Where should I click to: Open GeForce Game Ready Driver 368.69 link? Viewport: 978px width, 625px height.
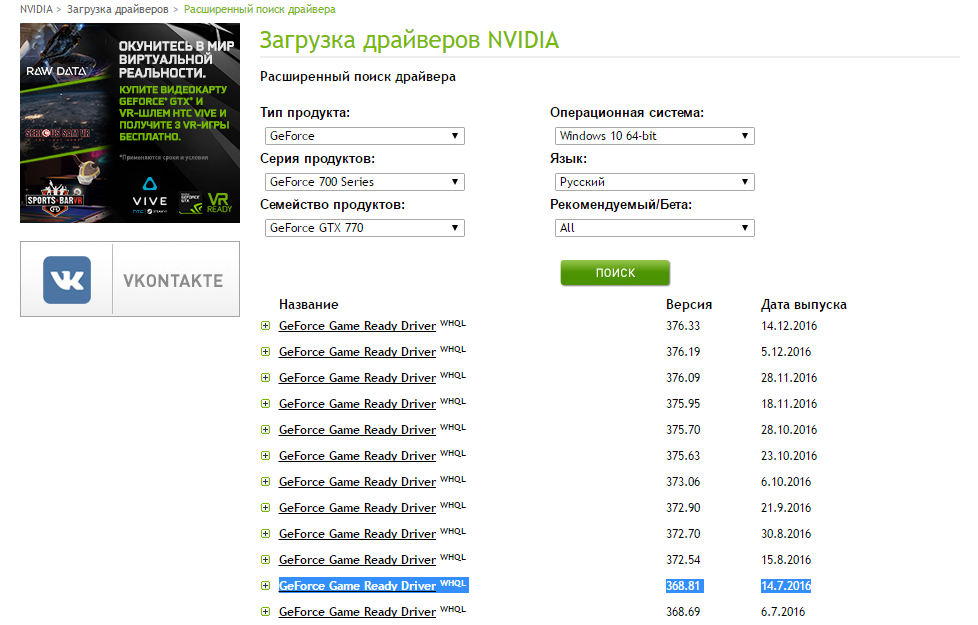pos(357,612)
